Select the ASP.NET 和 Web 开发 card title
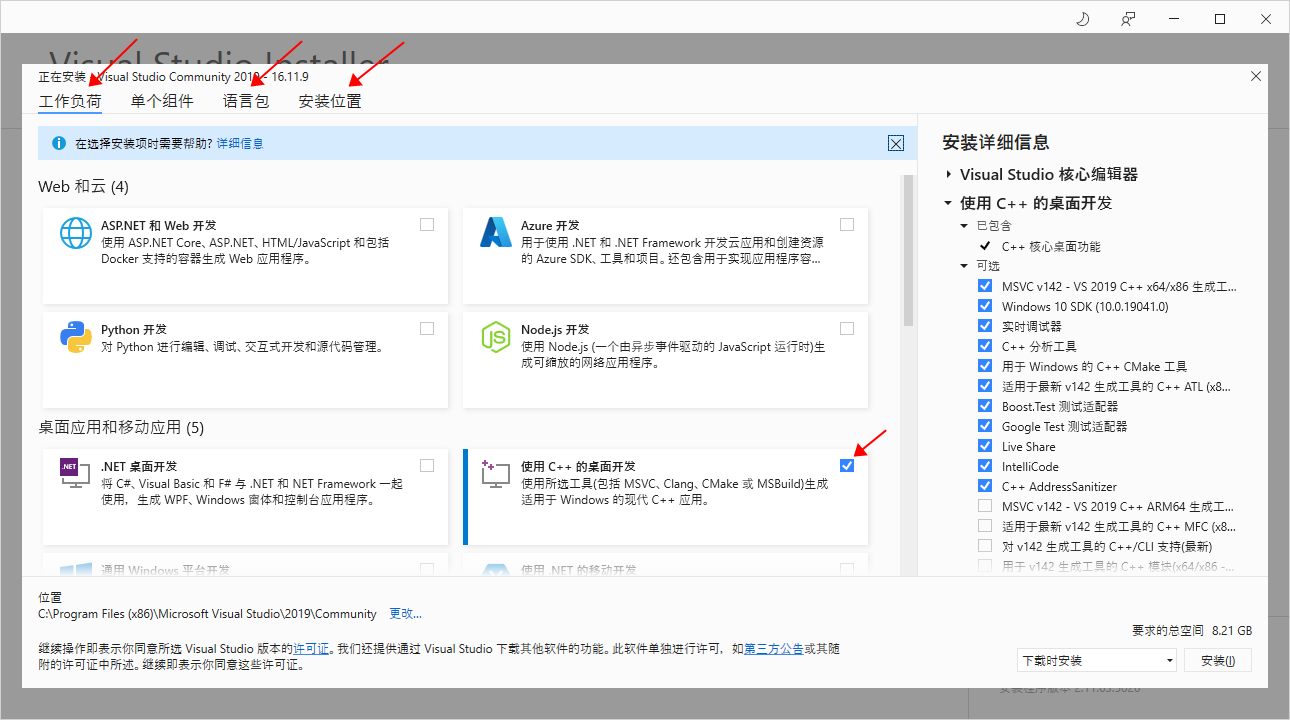Screen dimensions: 1290x720 159,226
